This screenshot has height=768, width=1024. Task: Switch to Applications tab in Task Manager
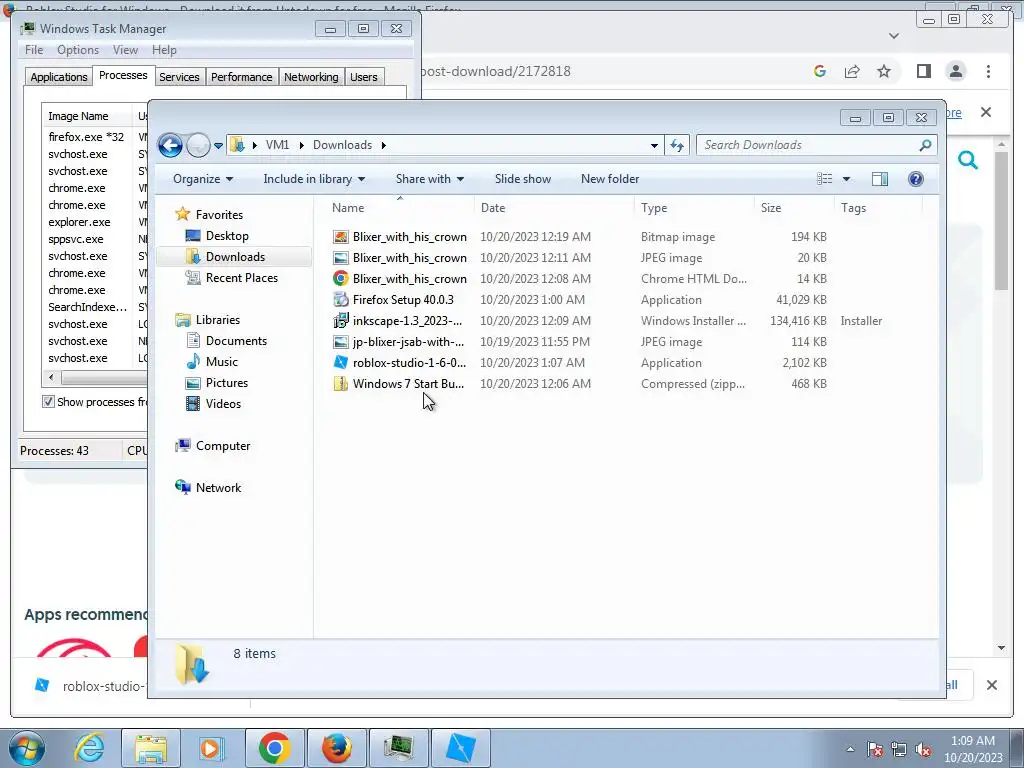point(59,77)
